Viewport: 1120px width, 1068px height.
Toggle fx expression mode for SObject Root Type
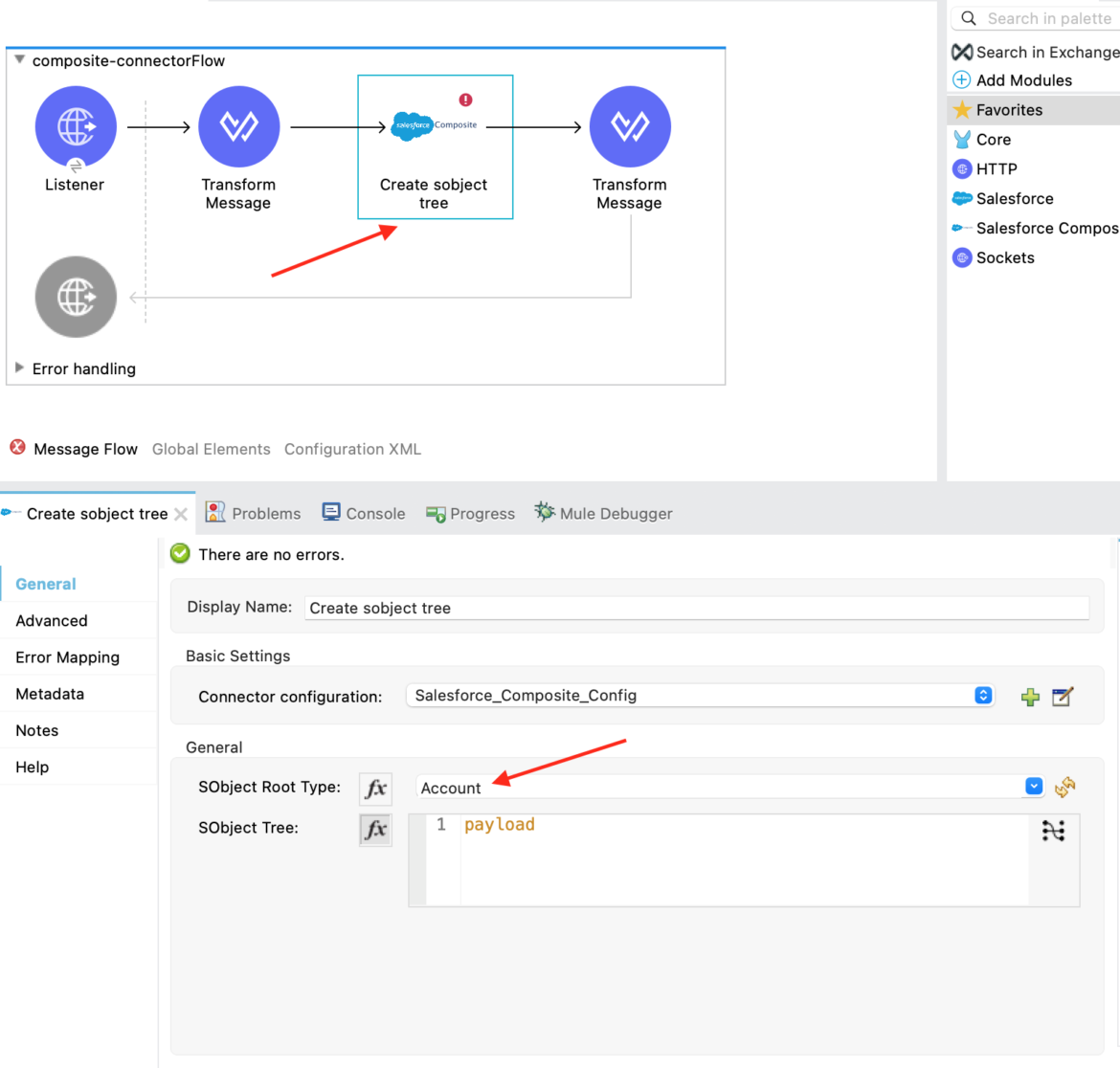[374, 788]
